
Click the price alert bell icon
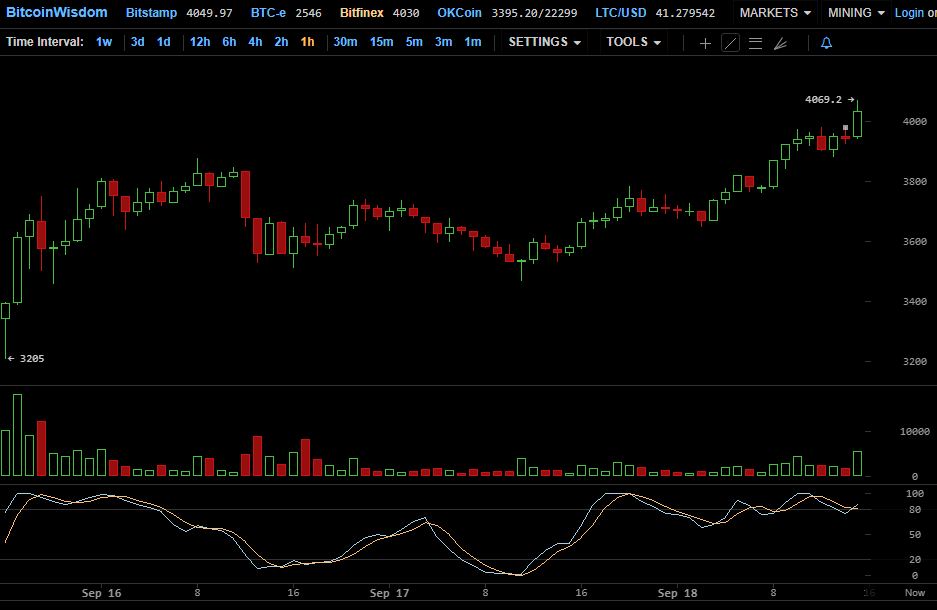(826, 43)
